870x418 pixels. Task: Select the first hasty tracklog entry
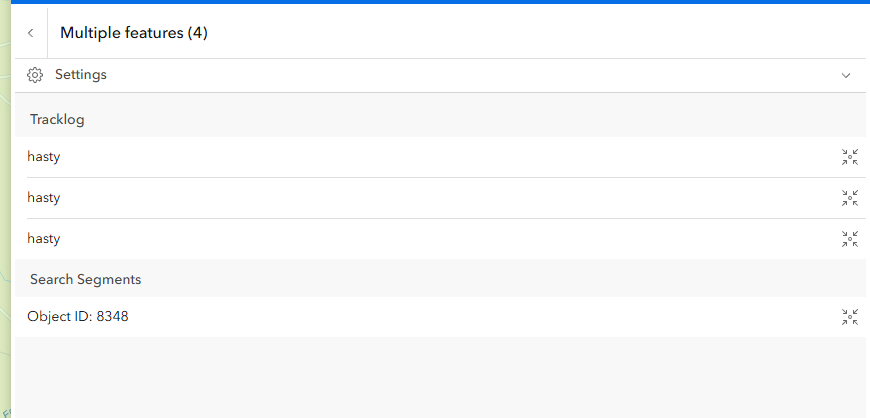(x=44, y=157)
